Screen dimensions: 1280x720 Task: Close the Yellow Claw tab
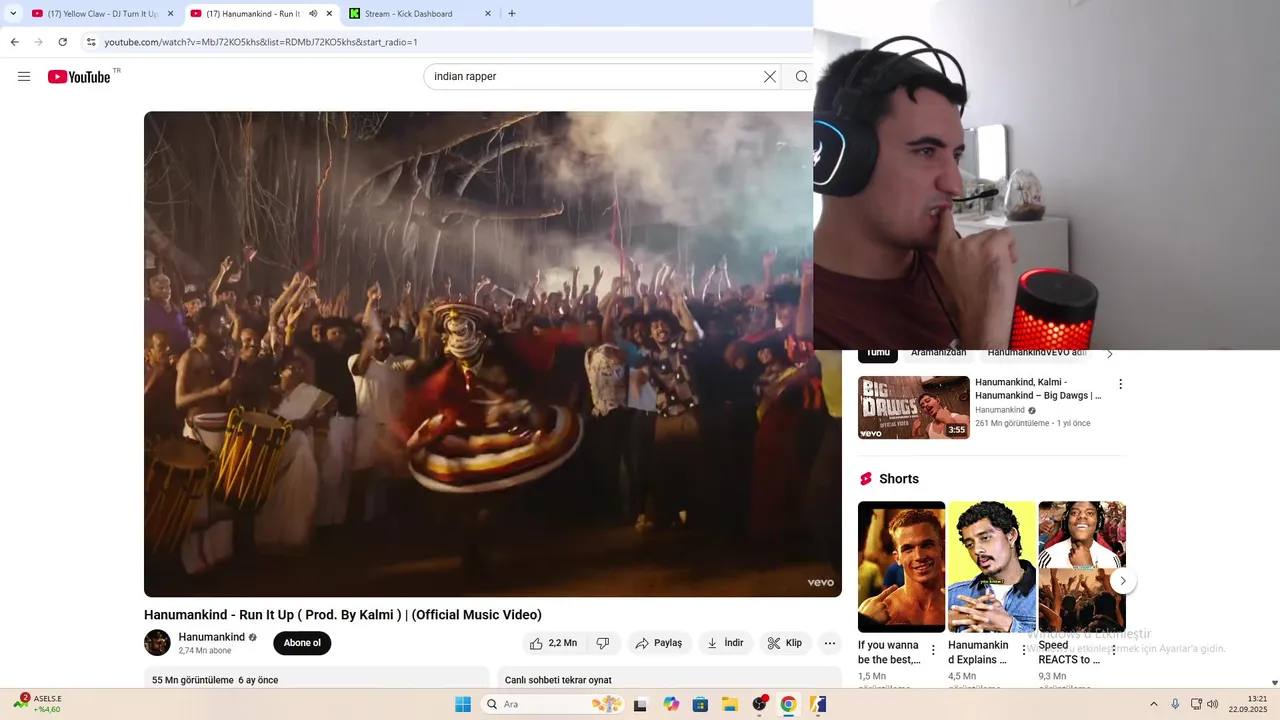click(170, 14)
